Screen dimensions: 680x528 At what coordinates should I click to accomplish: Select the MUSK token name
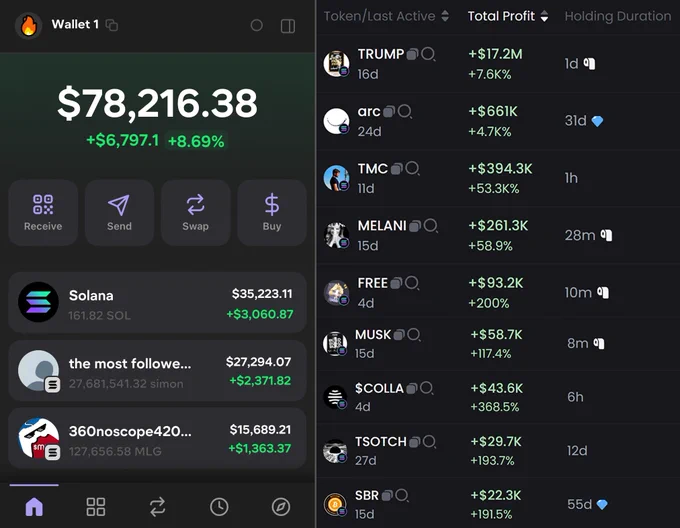pyautogui.click(x=373, y=335)
